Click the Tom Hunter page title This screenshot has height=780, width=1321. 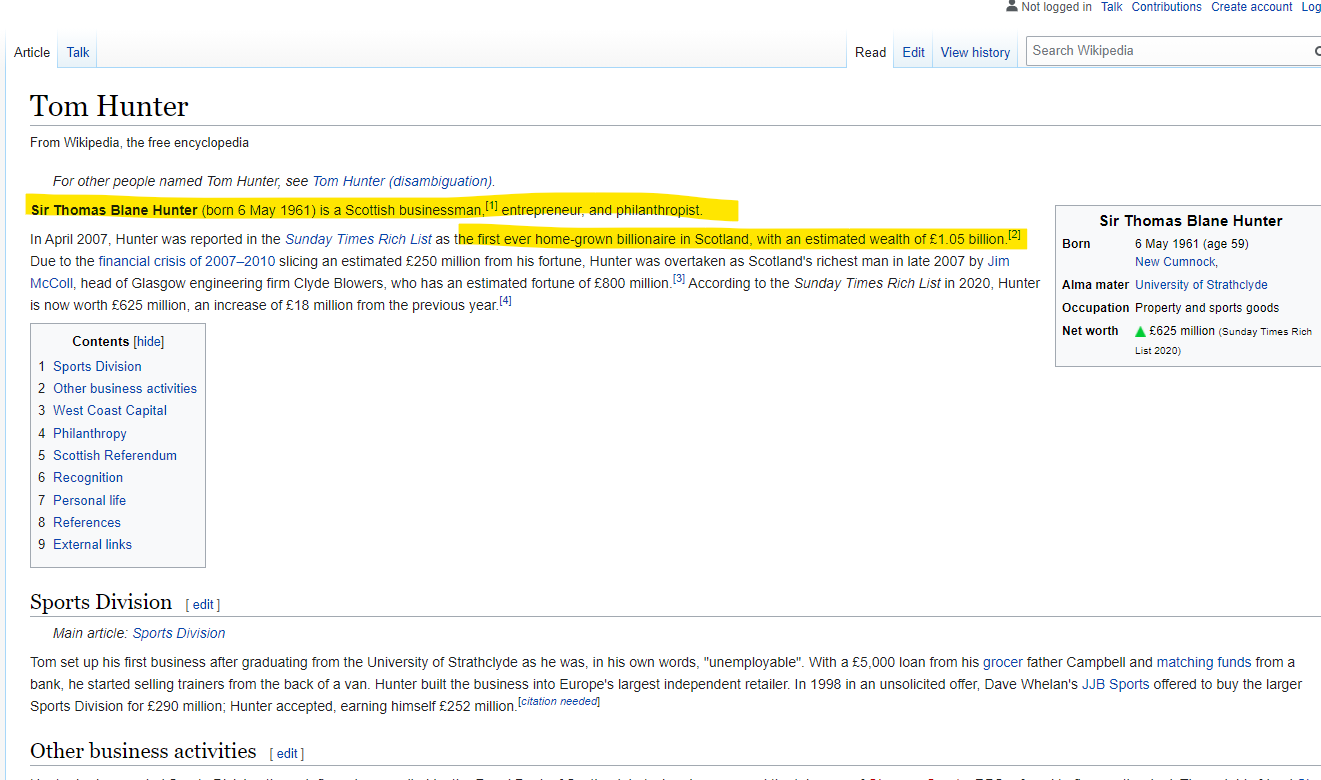coord(109,106)
